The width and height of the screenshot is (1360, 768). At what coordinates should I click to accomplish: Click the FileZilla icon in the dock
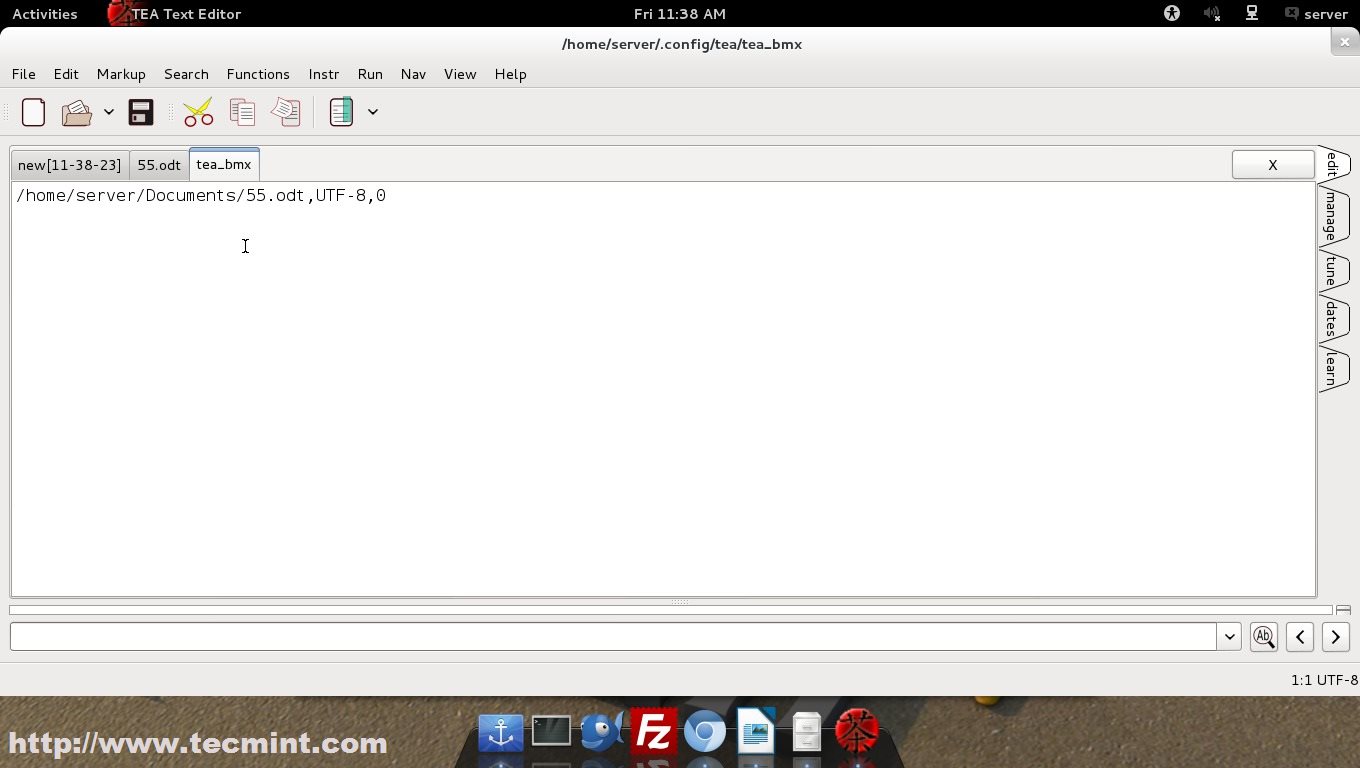click(653, 732)
